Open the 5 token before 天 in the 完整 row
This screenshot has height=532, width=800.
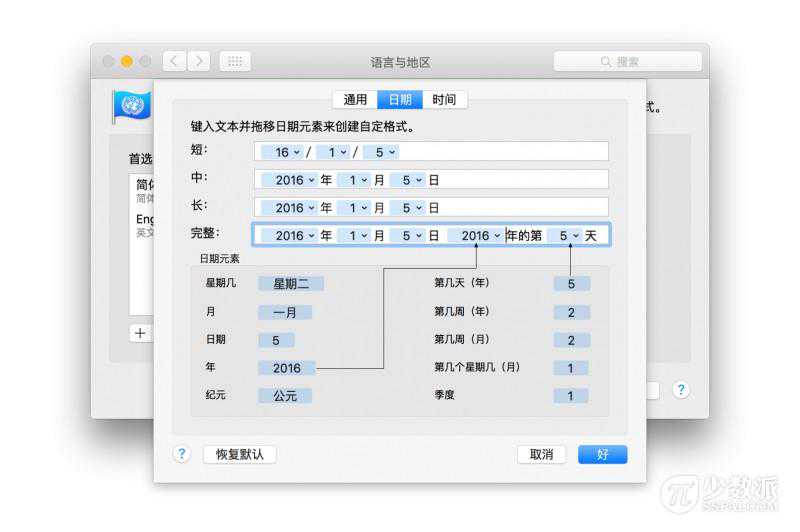(565, 235)
